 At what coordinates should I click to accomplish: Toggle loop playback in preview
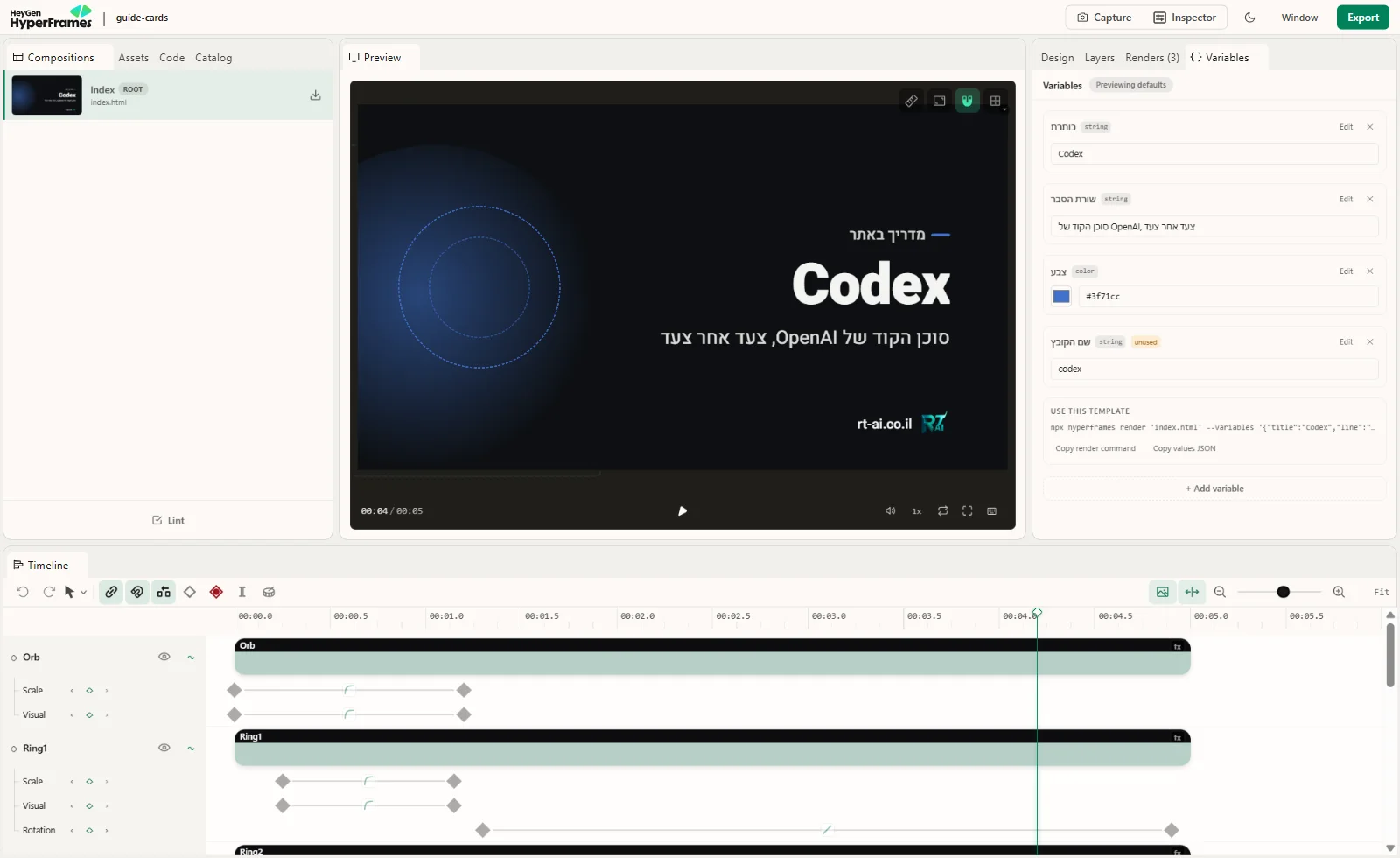(942, 510)
